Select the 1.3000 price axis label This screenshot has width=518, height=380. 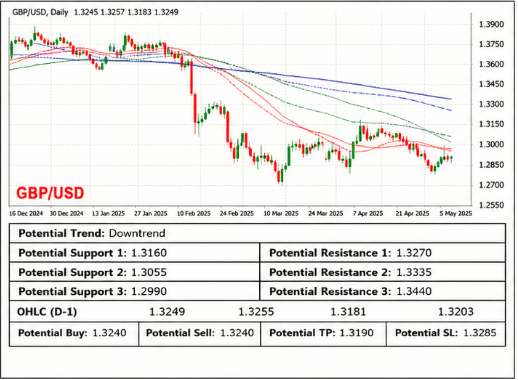(491, 145)
